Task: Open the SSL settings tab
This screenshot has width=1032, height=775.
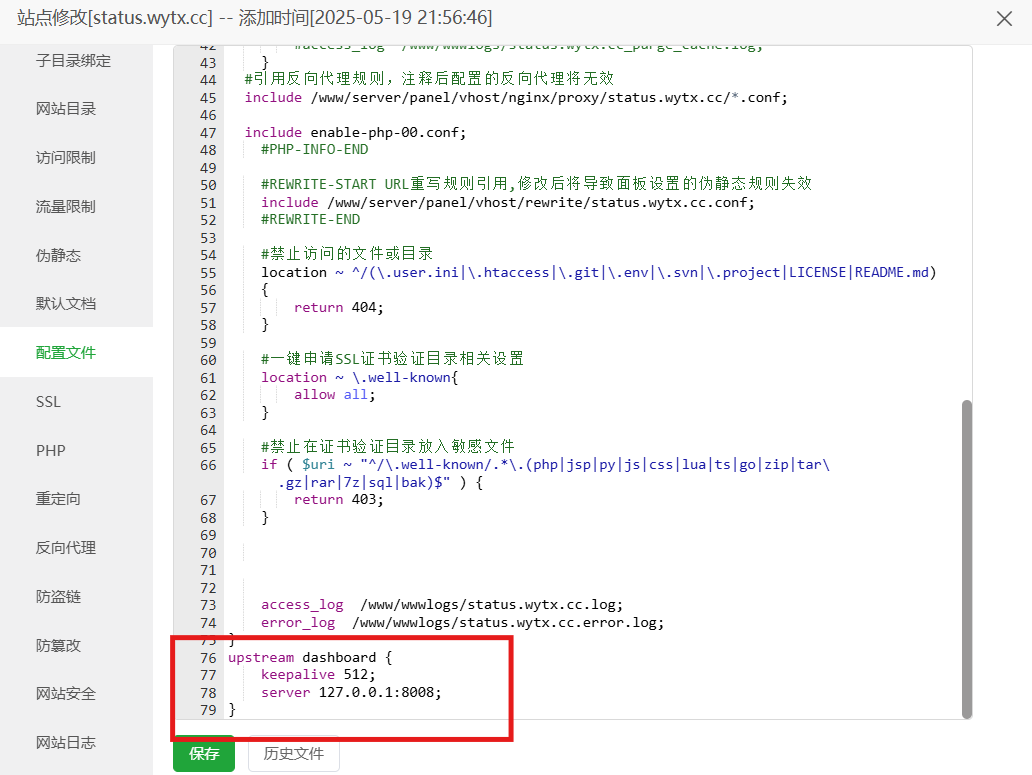Action: [x=48, y=401]
